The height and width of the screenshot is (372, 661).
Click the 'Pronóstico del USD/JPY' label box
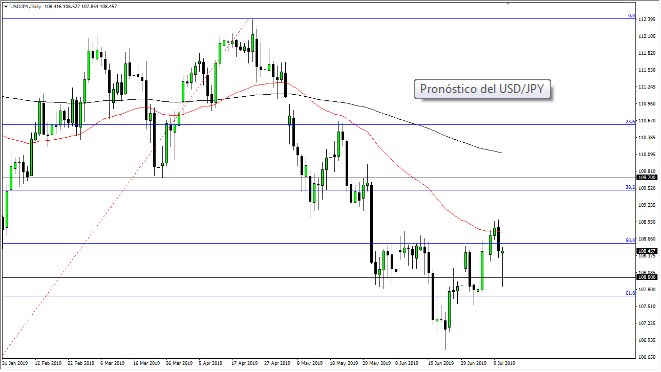(x=482, y=89)
